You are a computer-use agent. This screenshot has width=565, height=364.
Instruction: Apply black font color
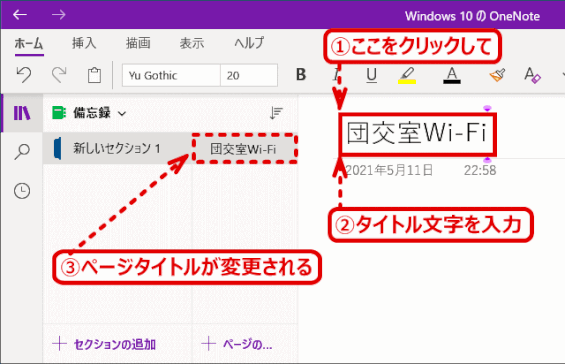452,75
